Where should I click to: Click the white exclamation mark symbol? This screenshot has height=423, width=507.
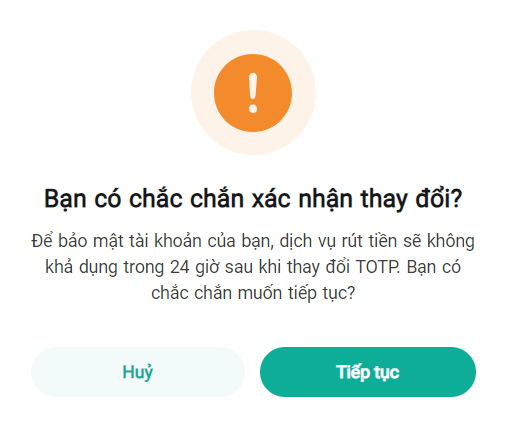click(x=253, y=93)
